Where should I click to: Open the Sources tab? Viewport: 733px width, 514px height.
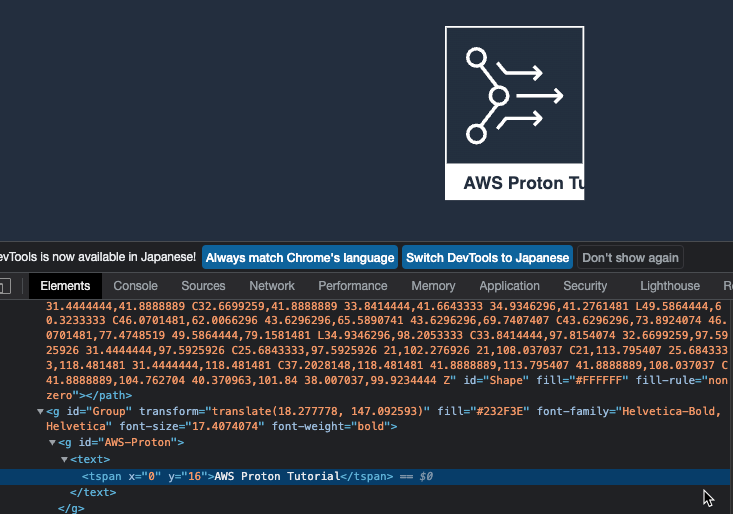click(203, 286)
